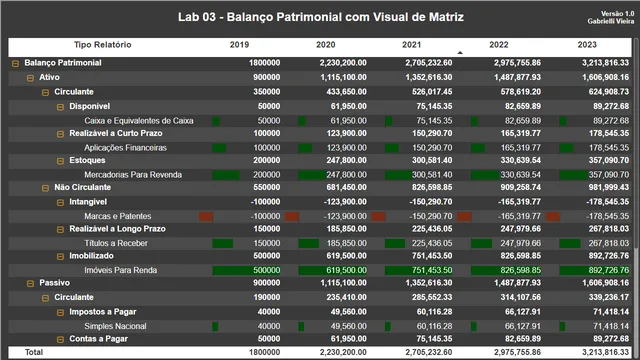This screenshot has height=360, width=640.
Task: Collapse the Balanço Patrimonial root row
Action: [x=16, y=64]
